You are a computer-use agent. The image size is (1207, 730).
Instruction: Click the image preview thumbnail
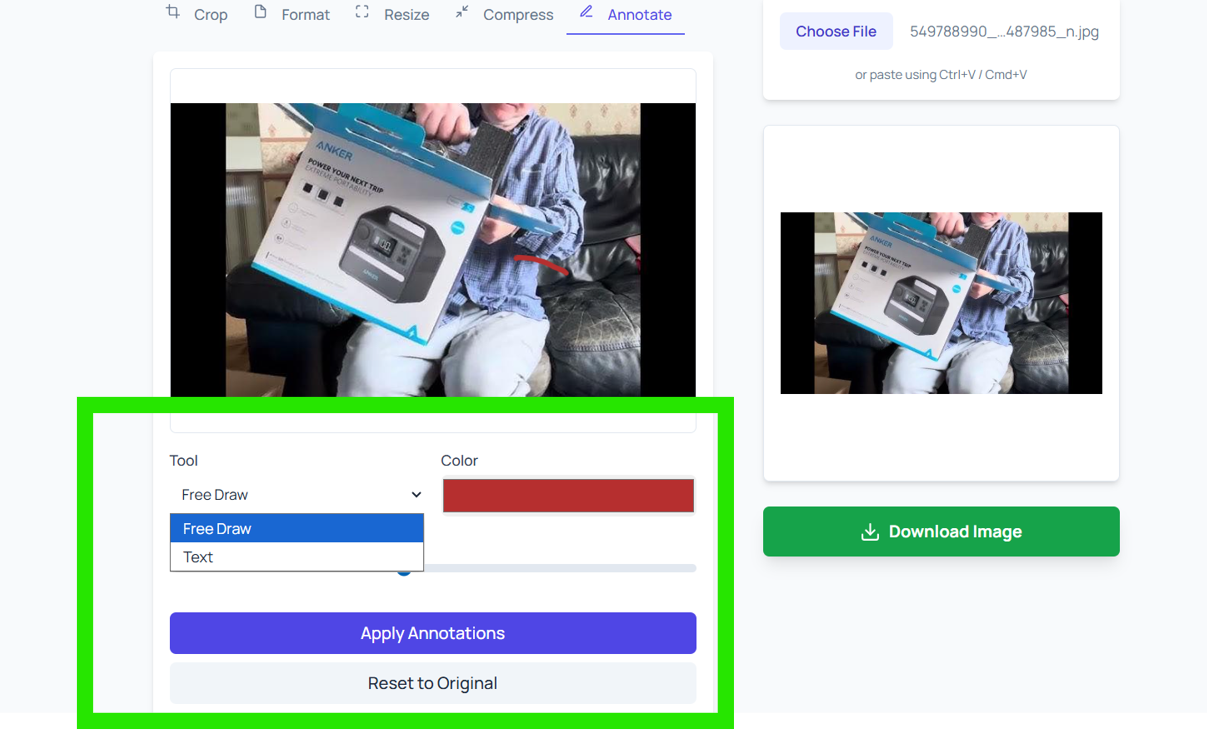point(941,303)
